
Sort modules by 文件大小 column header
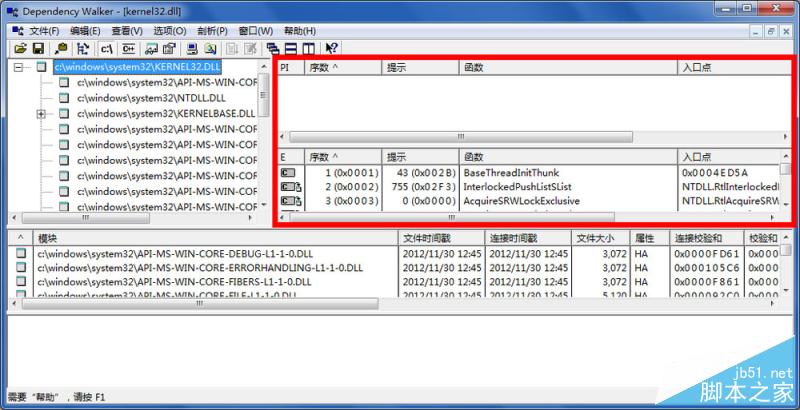[x=601, y=238]
